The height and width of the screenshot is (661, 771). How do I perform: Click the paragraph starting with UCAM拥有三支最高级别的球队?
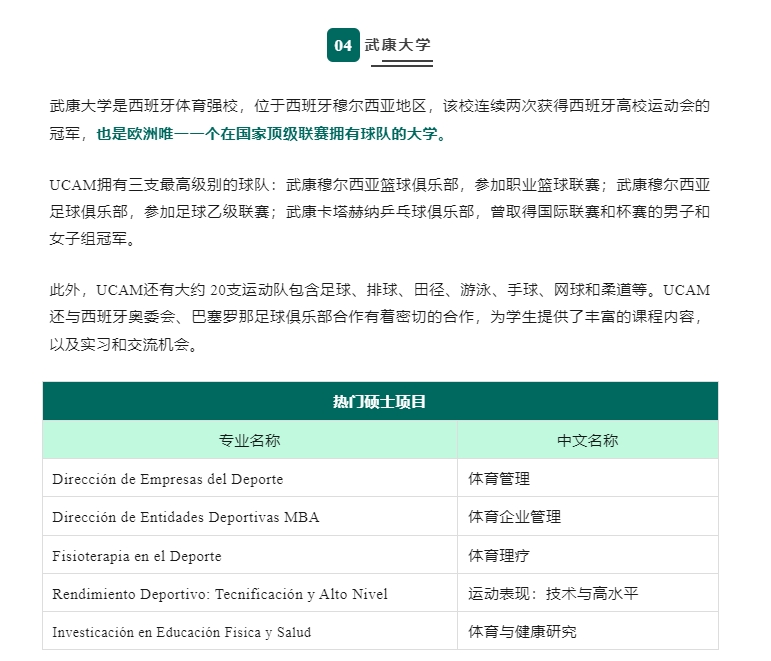click(x=380, y=211)
